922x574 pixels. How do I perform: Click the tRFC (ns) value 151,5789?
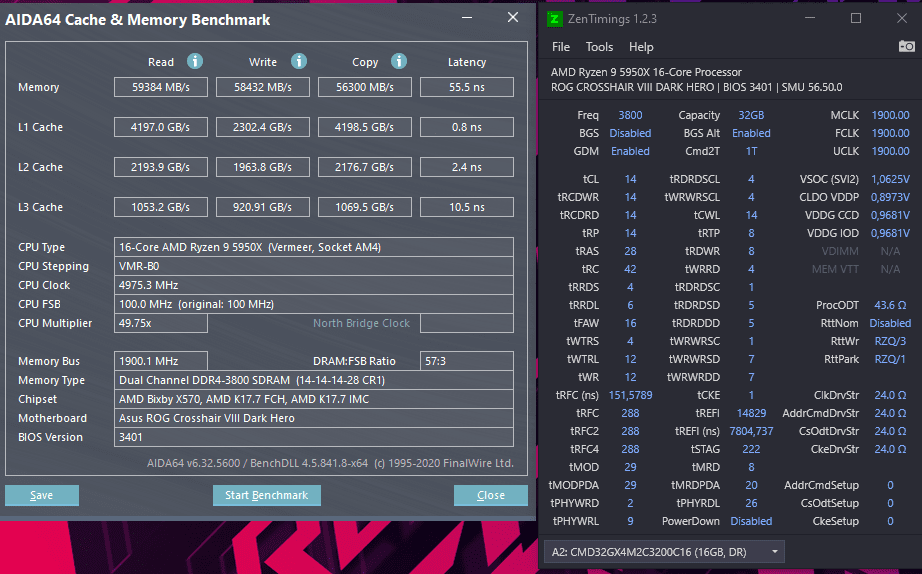(630, 395)
